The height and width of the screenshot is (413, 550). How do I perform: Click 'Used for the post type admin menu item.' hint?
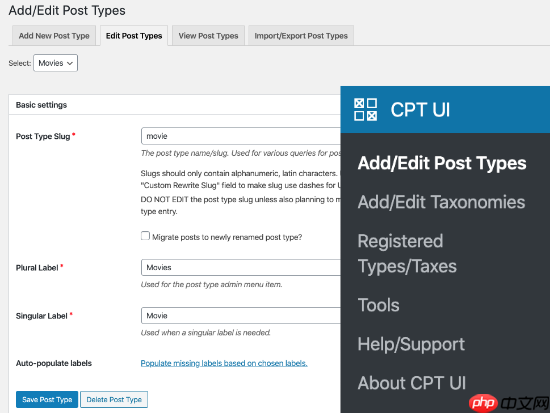[212, 285]
